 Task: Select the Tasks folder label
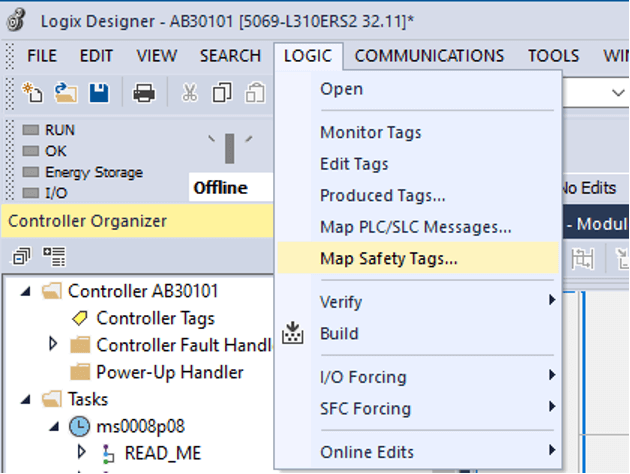pyautogui.click(x=88, y=399)
